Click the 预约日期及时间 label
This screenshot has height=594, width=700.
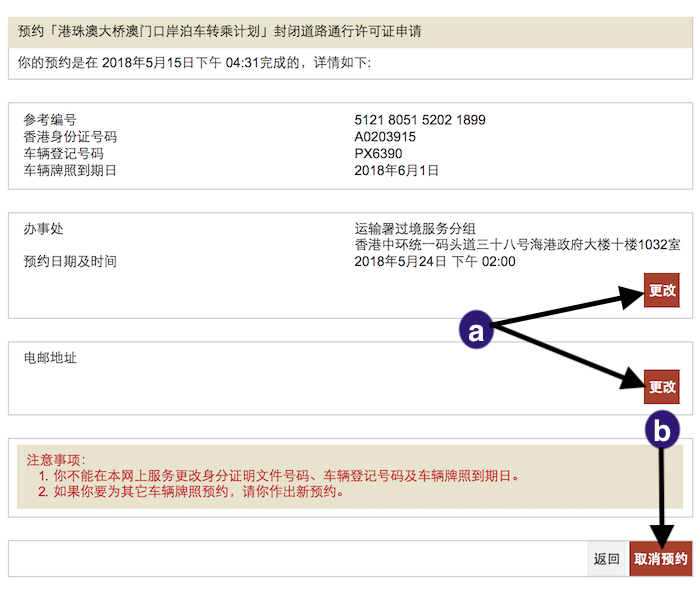tap(70, 262)
